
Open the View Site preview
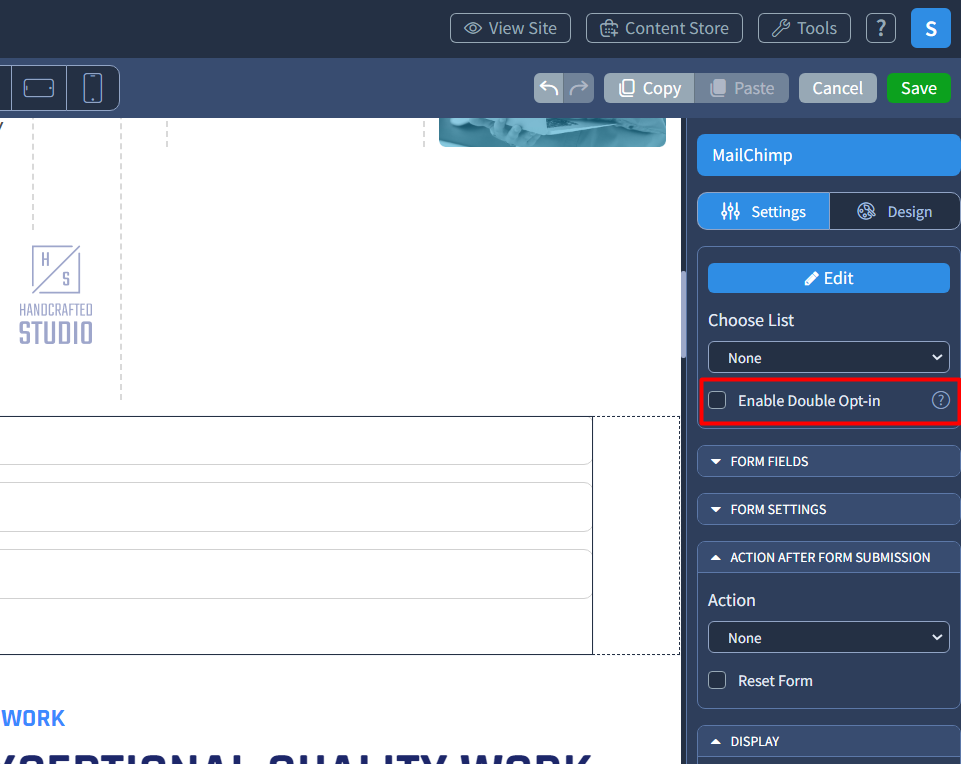(x=510, y=28)
